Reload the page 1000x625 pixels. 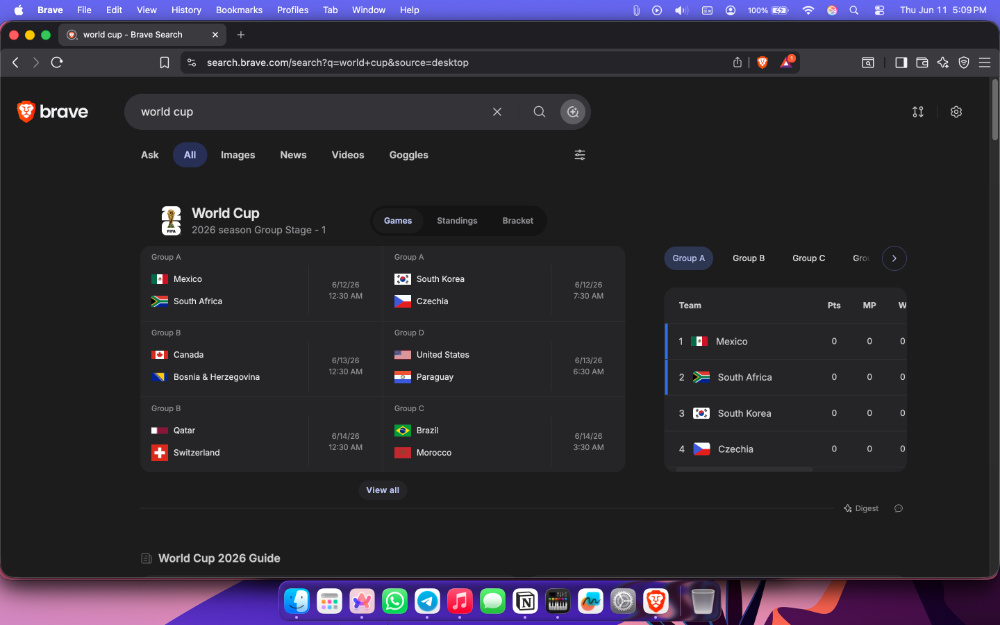[x=57, y=62]
